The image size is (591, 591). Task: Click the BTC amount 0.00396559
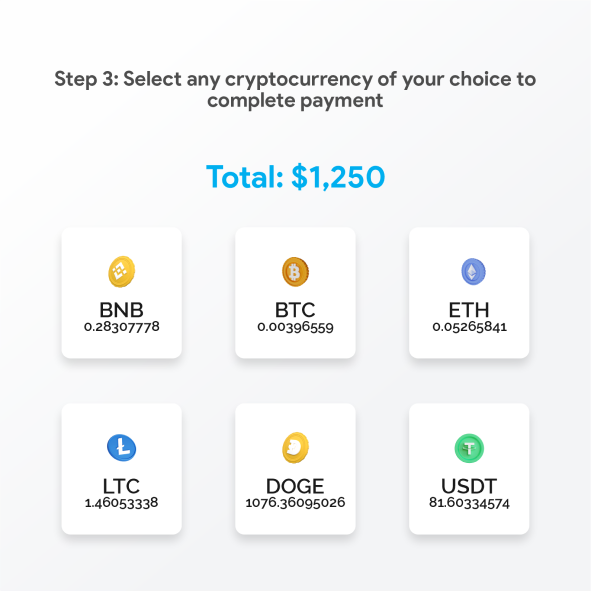[x=296, y=327]
